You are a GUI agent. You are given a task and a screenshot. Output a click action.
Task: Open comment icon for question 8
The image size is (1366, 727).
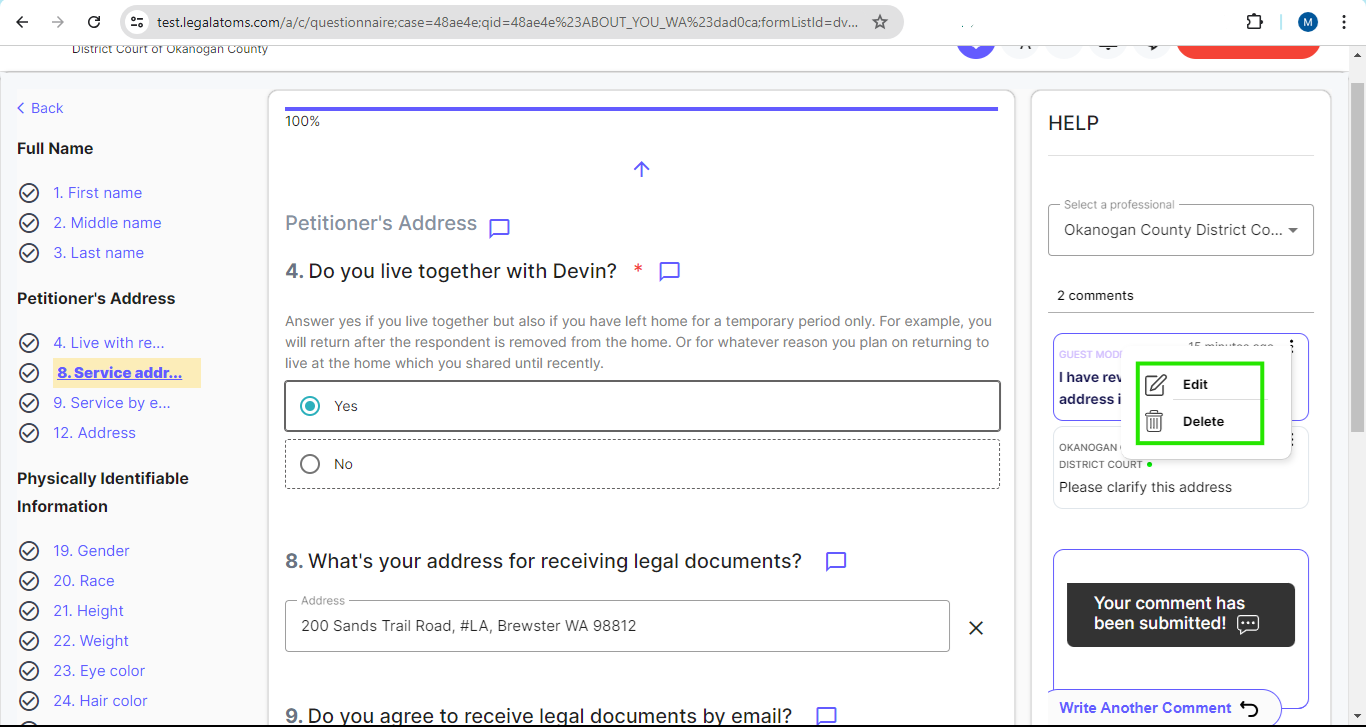point(836,561)
